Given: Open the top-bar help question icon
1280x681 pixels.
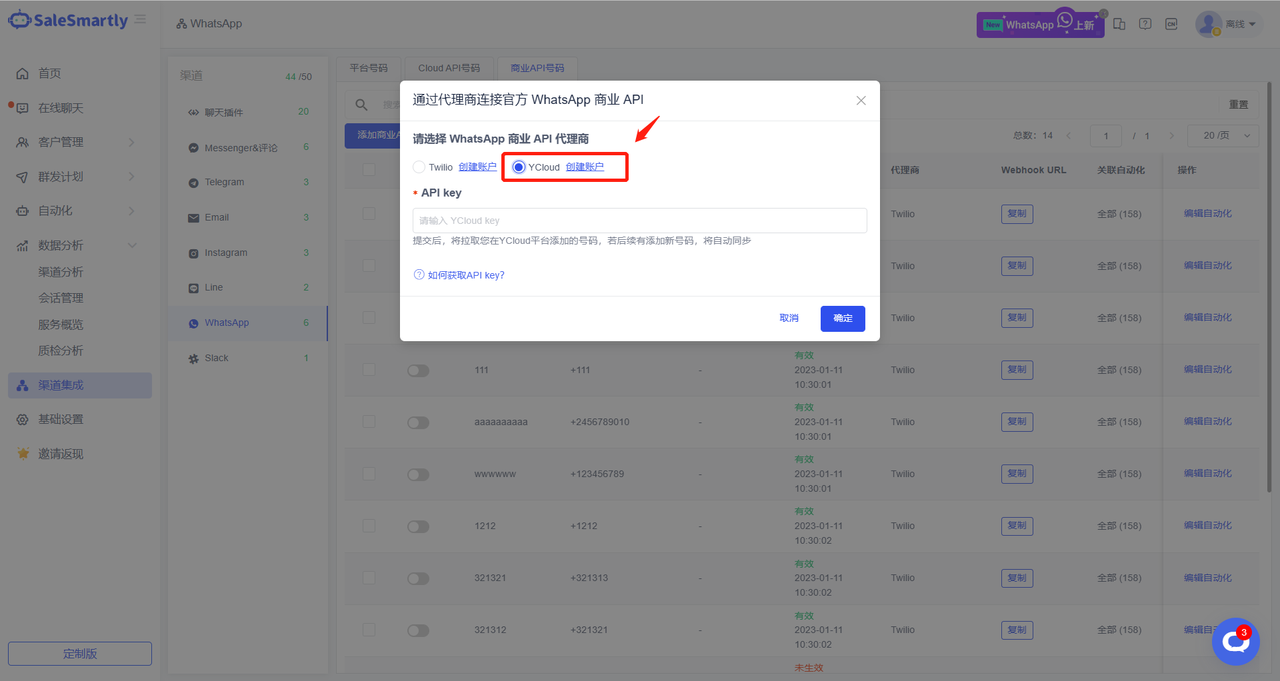Looking at the screenshot, I should click(1145, 24).
